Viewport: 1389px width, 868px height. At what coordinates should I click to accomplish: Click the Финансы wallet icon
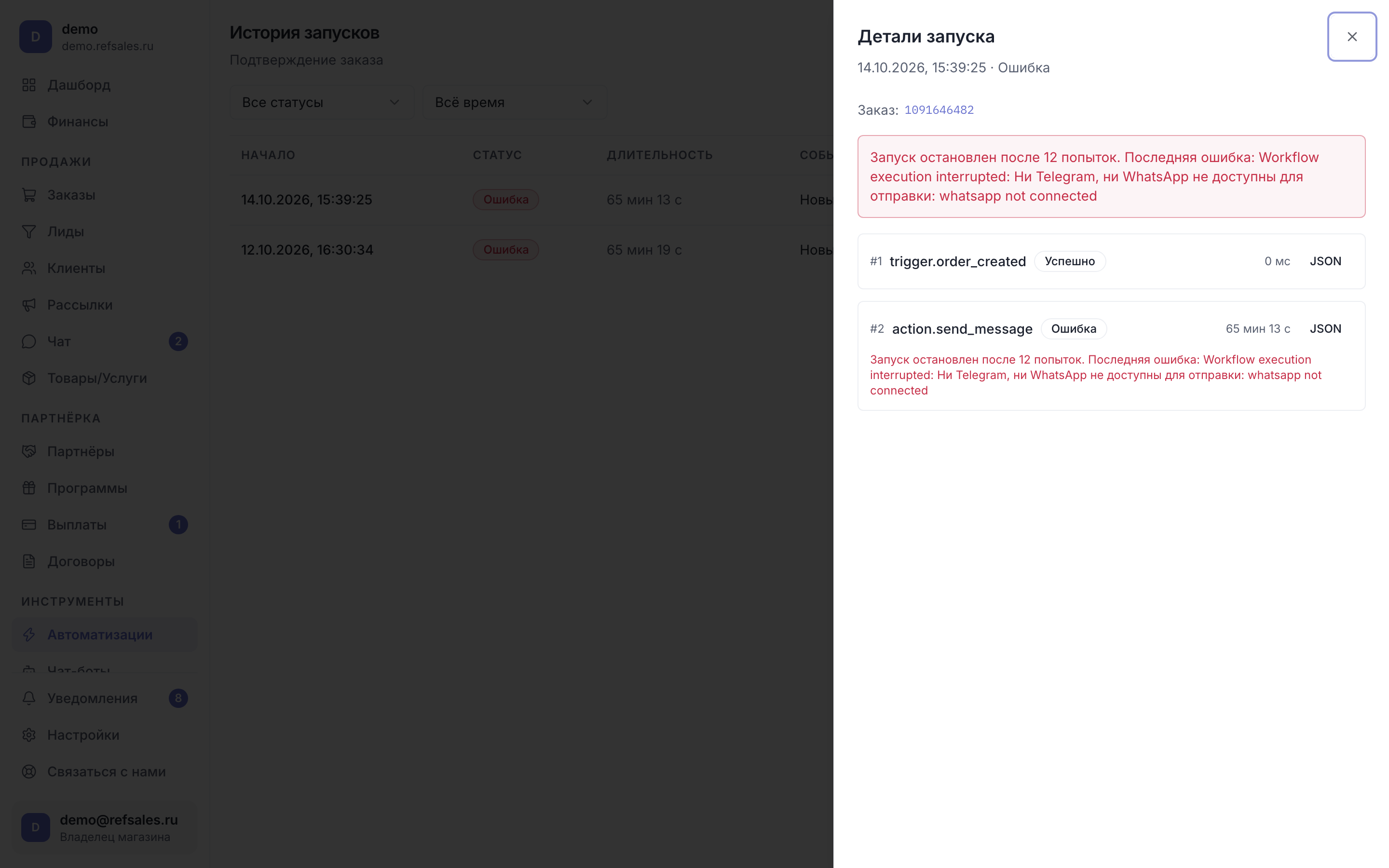tap(29, 122)
